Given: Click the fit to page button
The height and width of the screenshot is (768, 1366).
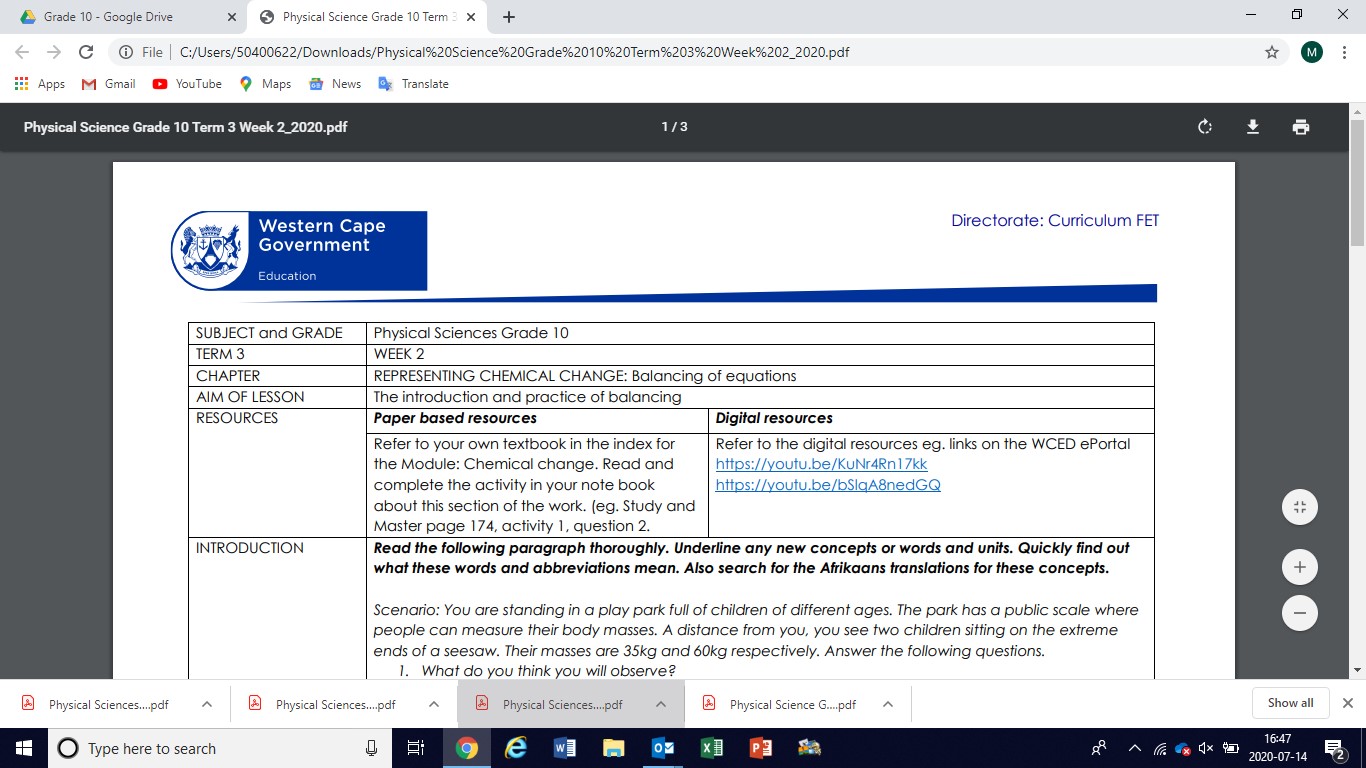Looking at the screenshot, I should point(1300,507).
